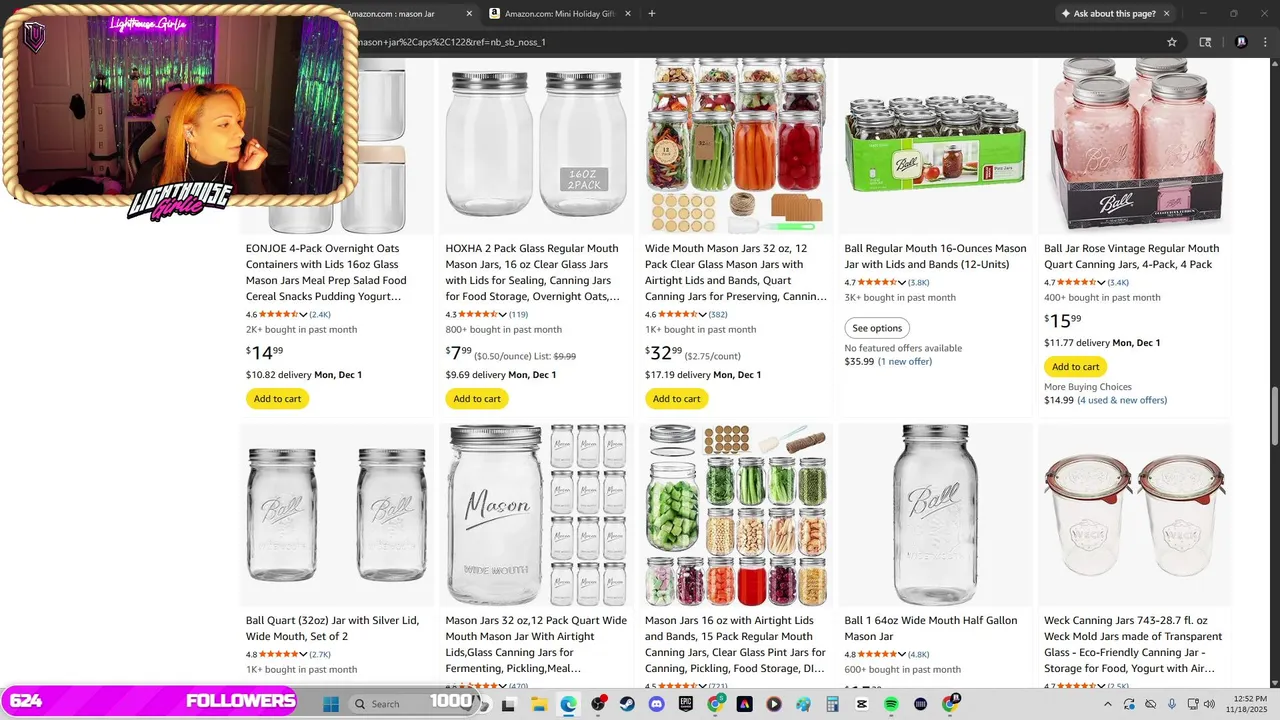Click the Windows Start button
This screenshot has width=1280, height=720.
pos(331,704)
